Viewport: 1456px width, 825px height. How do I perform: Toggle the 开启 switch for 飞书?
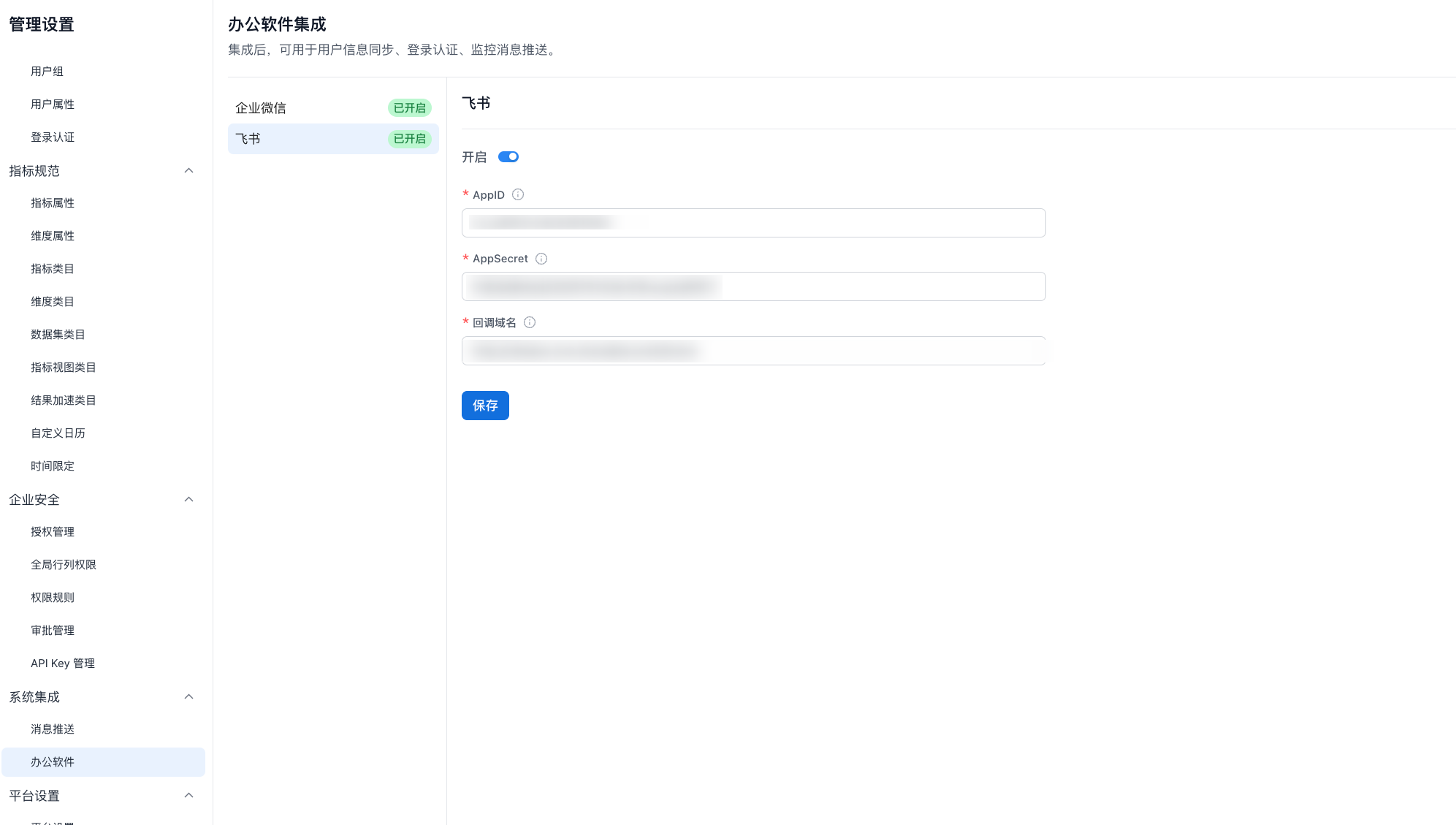508,156
